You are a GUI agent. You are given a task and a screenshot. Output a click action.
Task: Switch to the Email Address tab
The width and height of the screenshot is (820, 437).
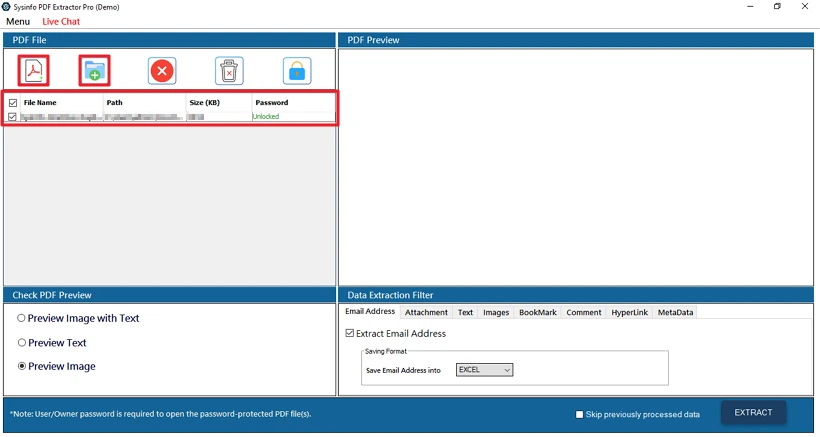coord(370,312)
